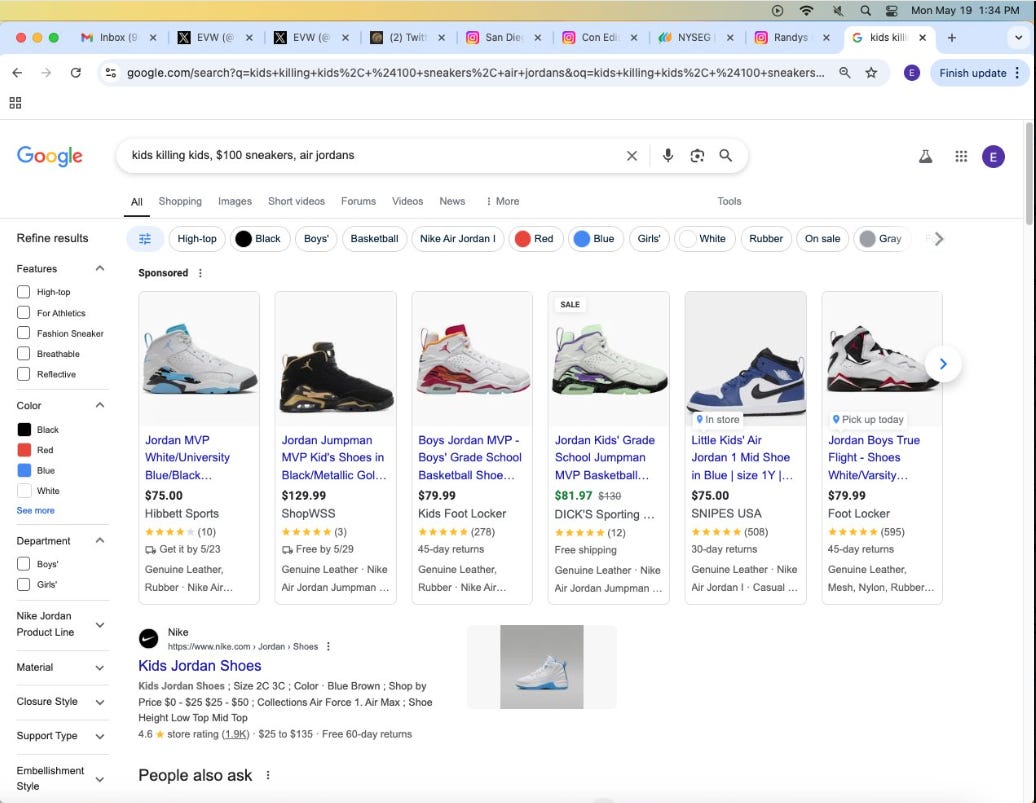Image resolution: width=1036 pixels, height=803 pixels.
Task: Check the Reflective checkbox
Action: tap(23, 374)
